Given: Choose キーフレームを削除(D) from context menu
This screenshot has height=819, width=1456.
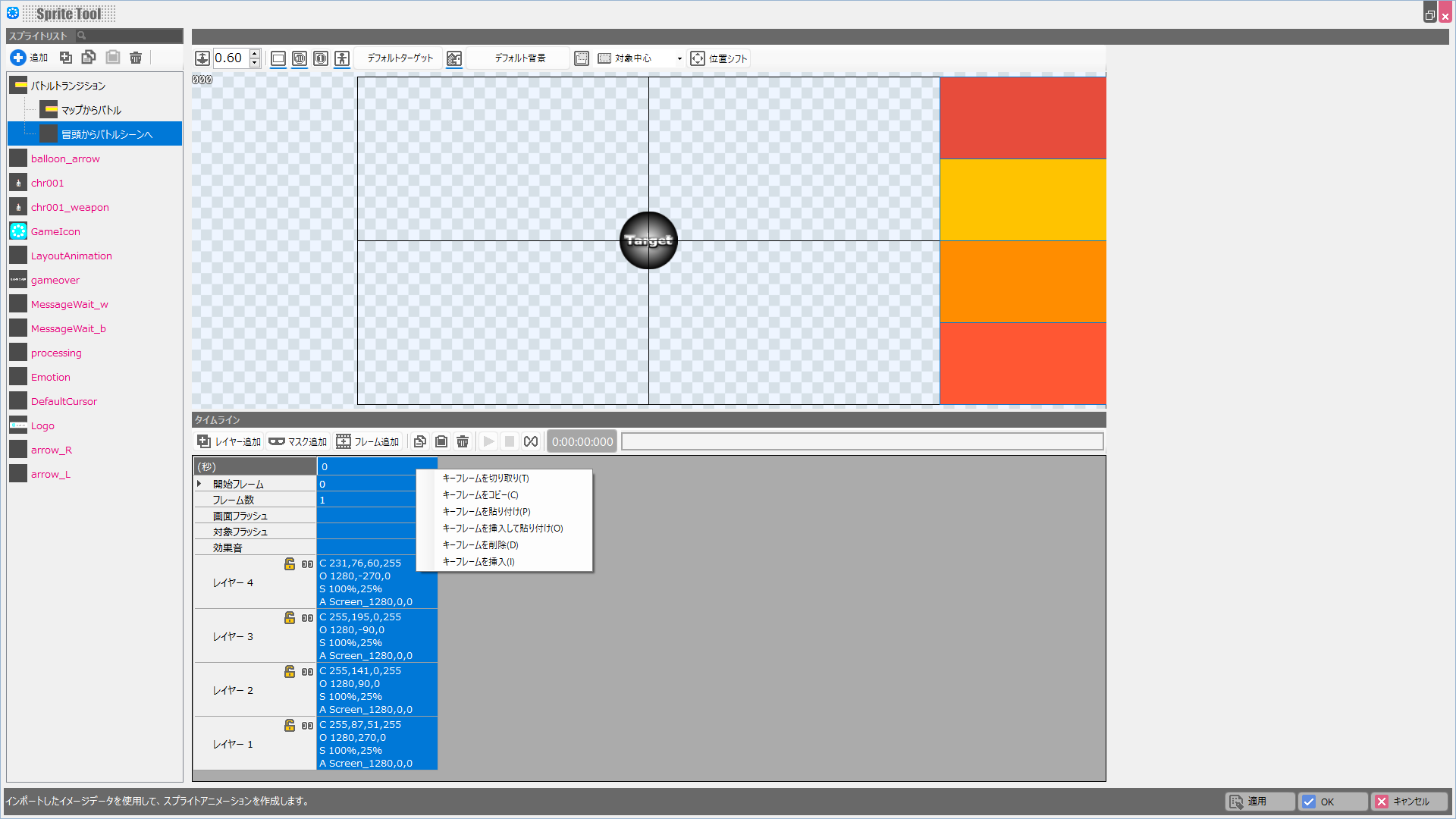Looking at the screenshot, I should [x=480, y=545].
